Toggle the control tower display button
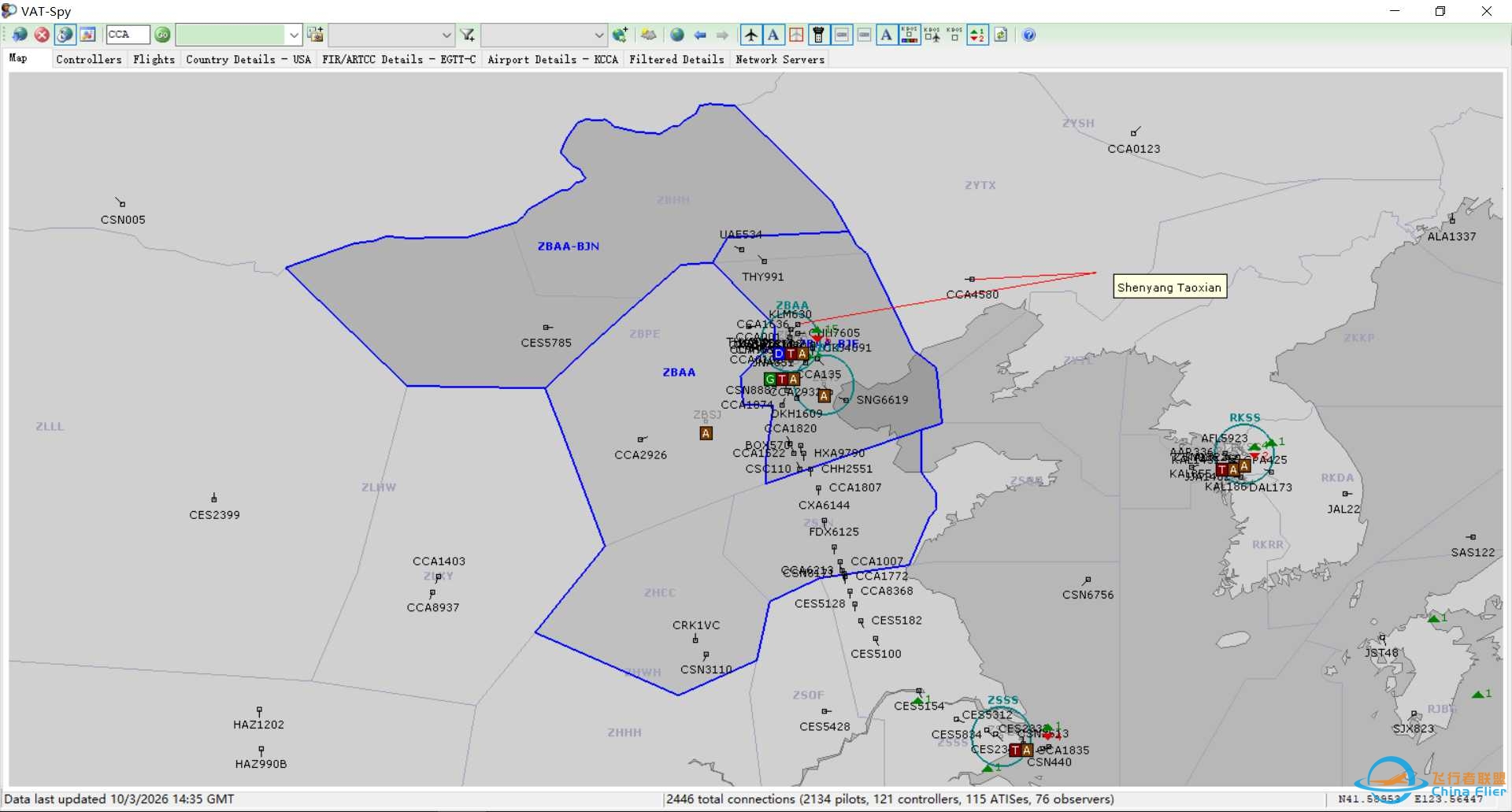Viewport: 1512px width, 812px height. point(819,35)
